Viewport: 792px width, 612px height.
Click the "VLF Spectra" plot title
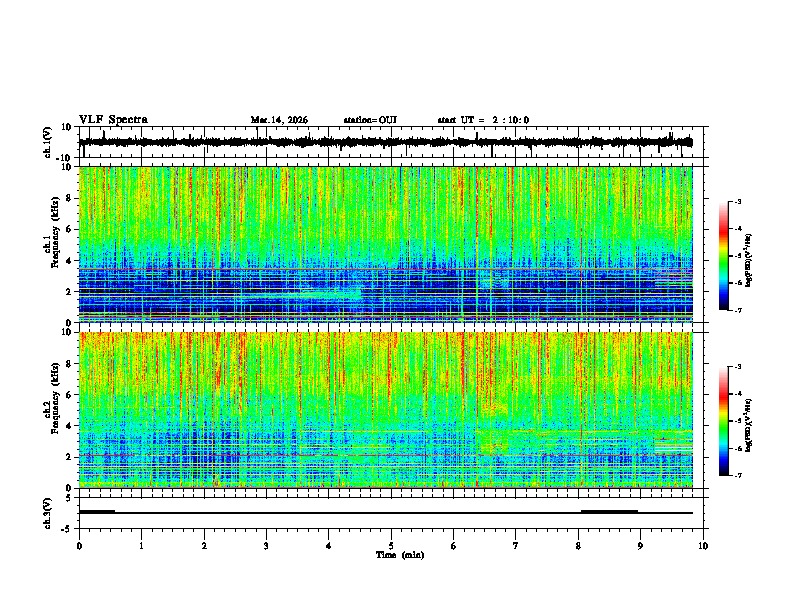[113, 120]
